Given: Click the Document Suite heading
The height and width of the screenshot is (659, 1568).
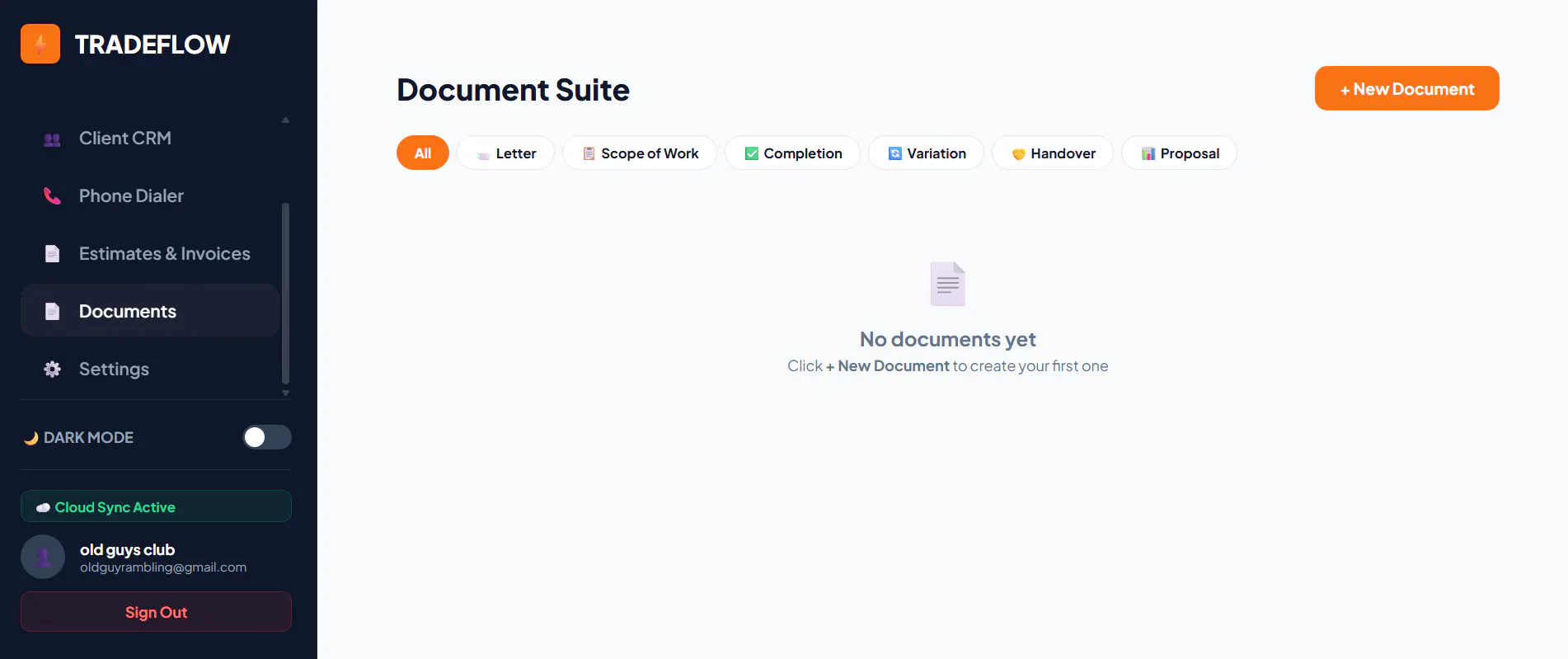Looking at the screenshot, I should [x=513, y=90].
